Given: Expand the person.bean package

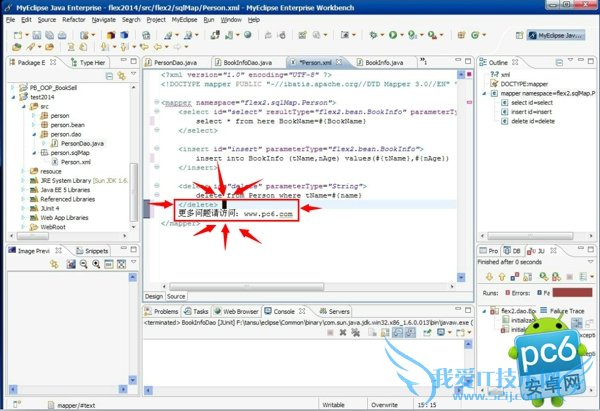Looking at the screenshot, I should (35, 124).
